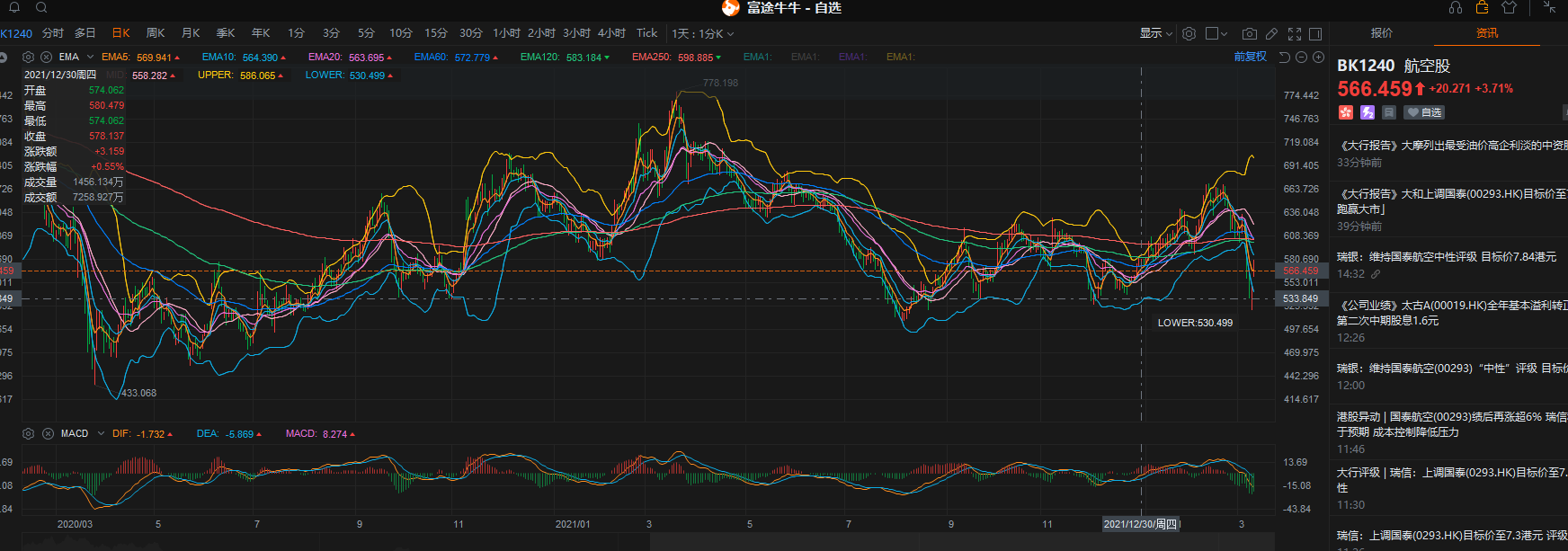Select the 周K chart tab

[x=156, y=33]
